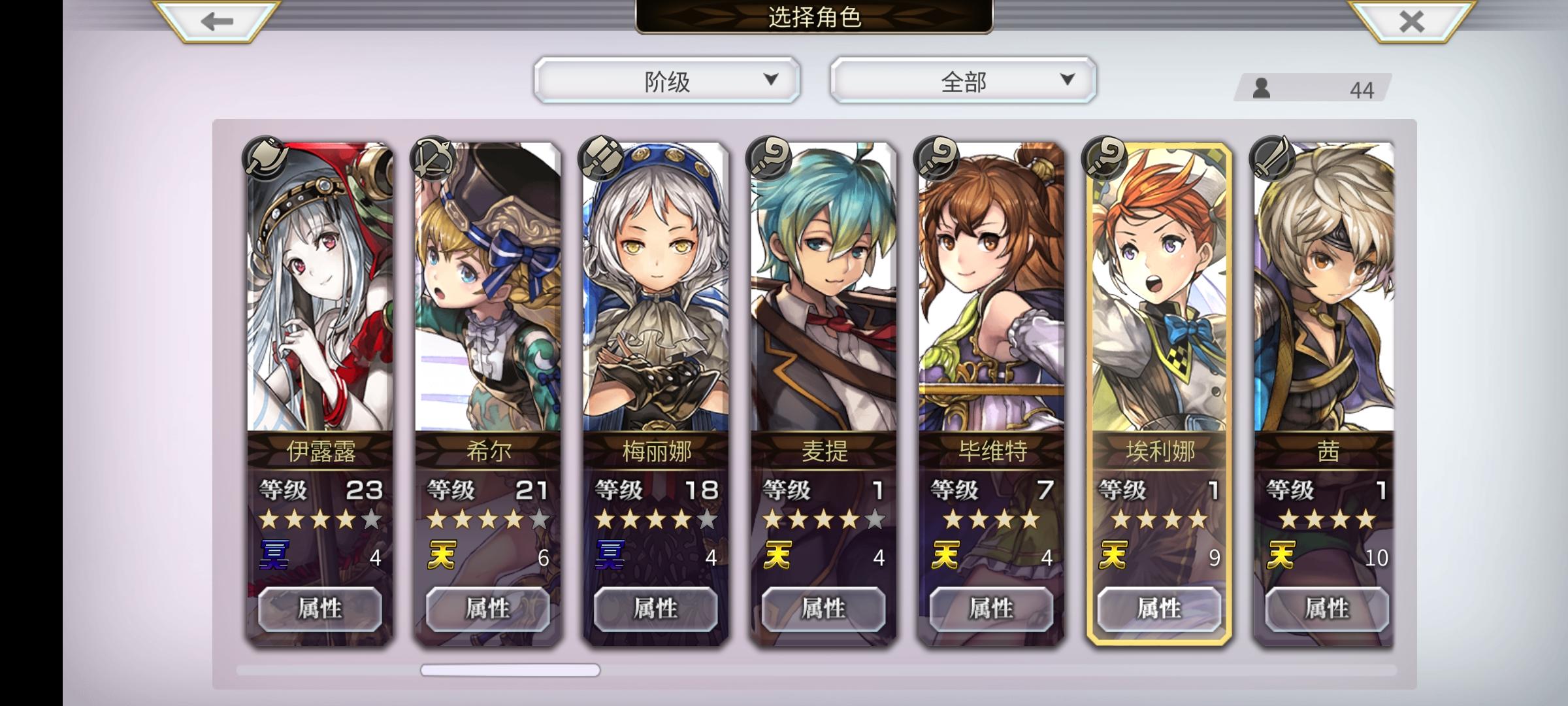Image resolution: width=1568 pixels, height=706 pixels.
Task: Click the 冥 element icon on 伊露露's card
Action: coord(274,556)
